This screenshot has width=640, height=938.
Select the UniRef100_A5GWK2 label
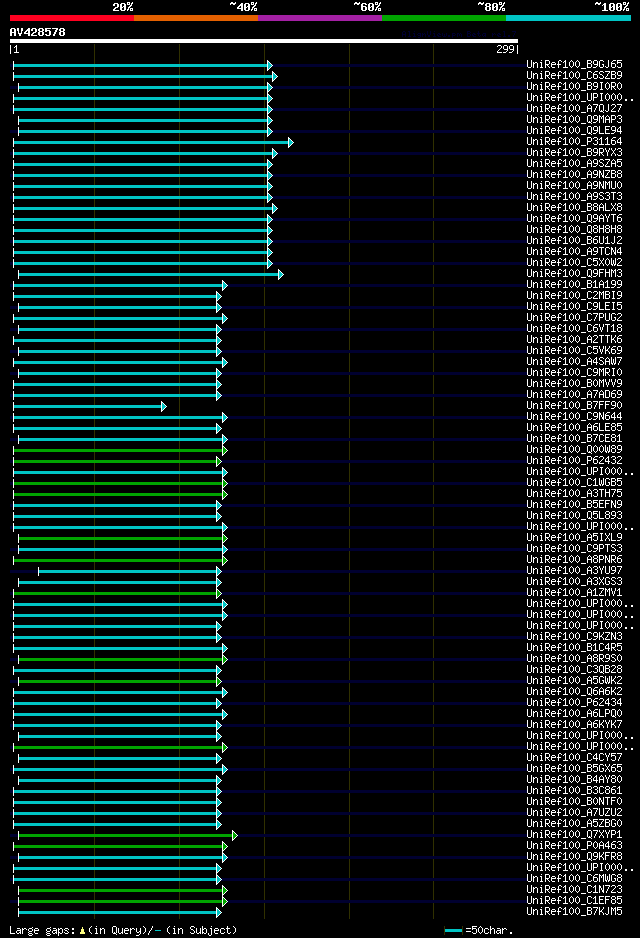tap(574, 680)
